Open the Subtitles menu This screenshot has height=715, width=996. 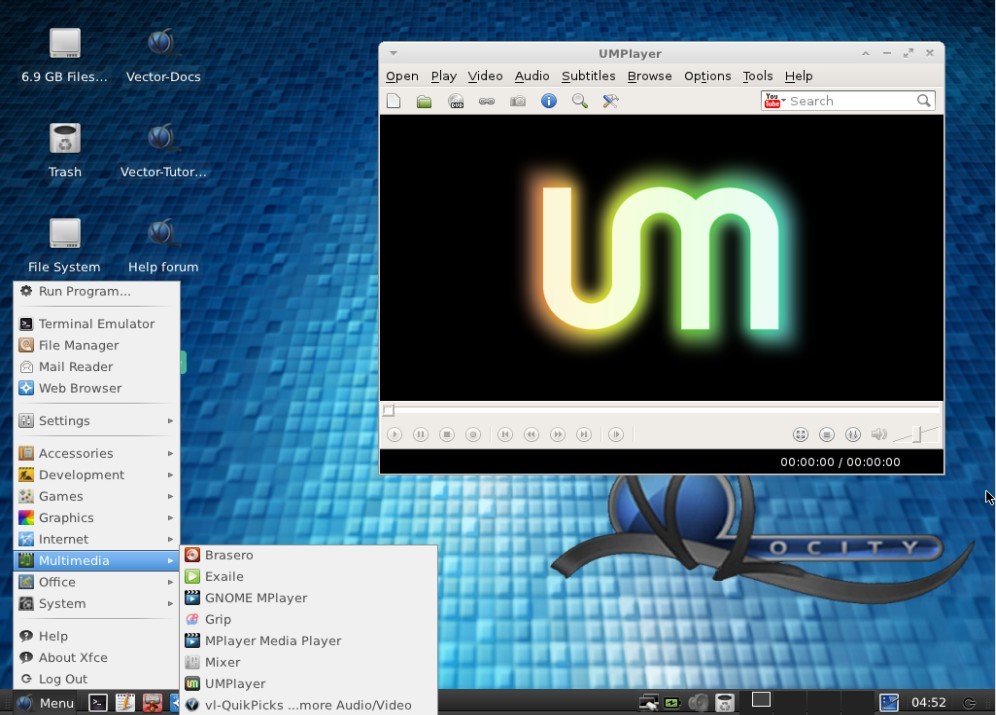pyautogui.click(x=588, y=76)
